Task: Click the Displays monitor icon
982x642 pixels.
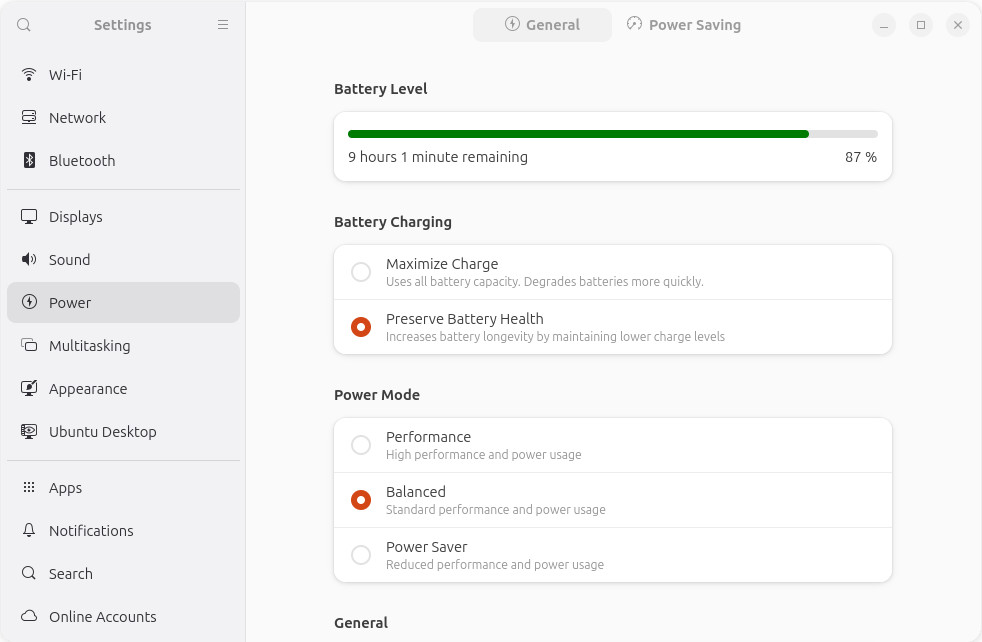Action: point(29,217)
